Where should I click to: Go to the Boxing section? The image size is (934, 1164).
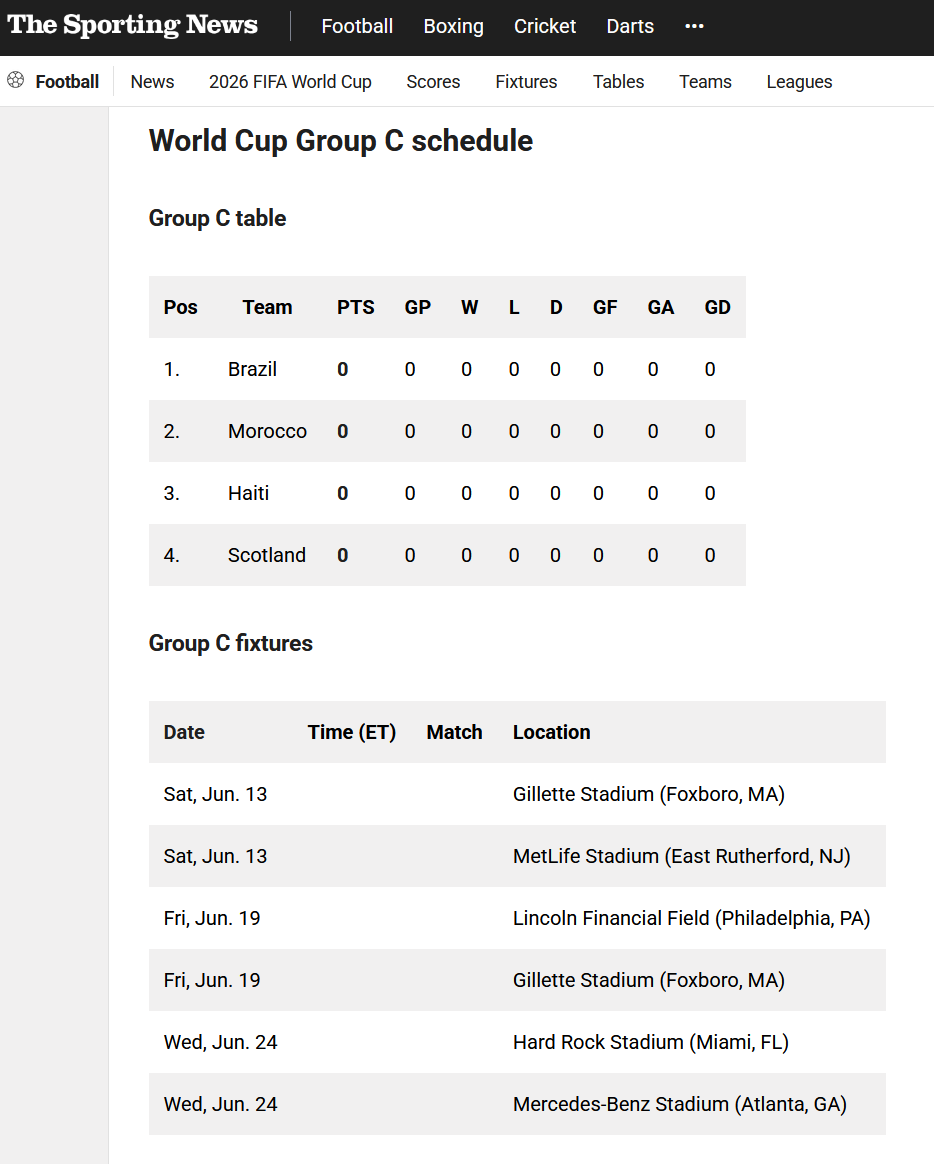(x=453, y=27)
